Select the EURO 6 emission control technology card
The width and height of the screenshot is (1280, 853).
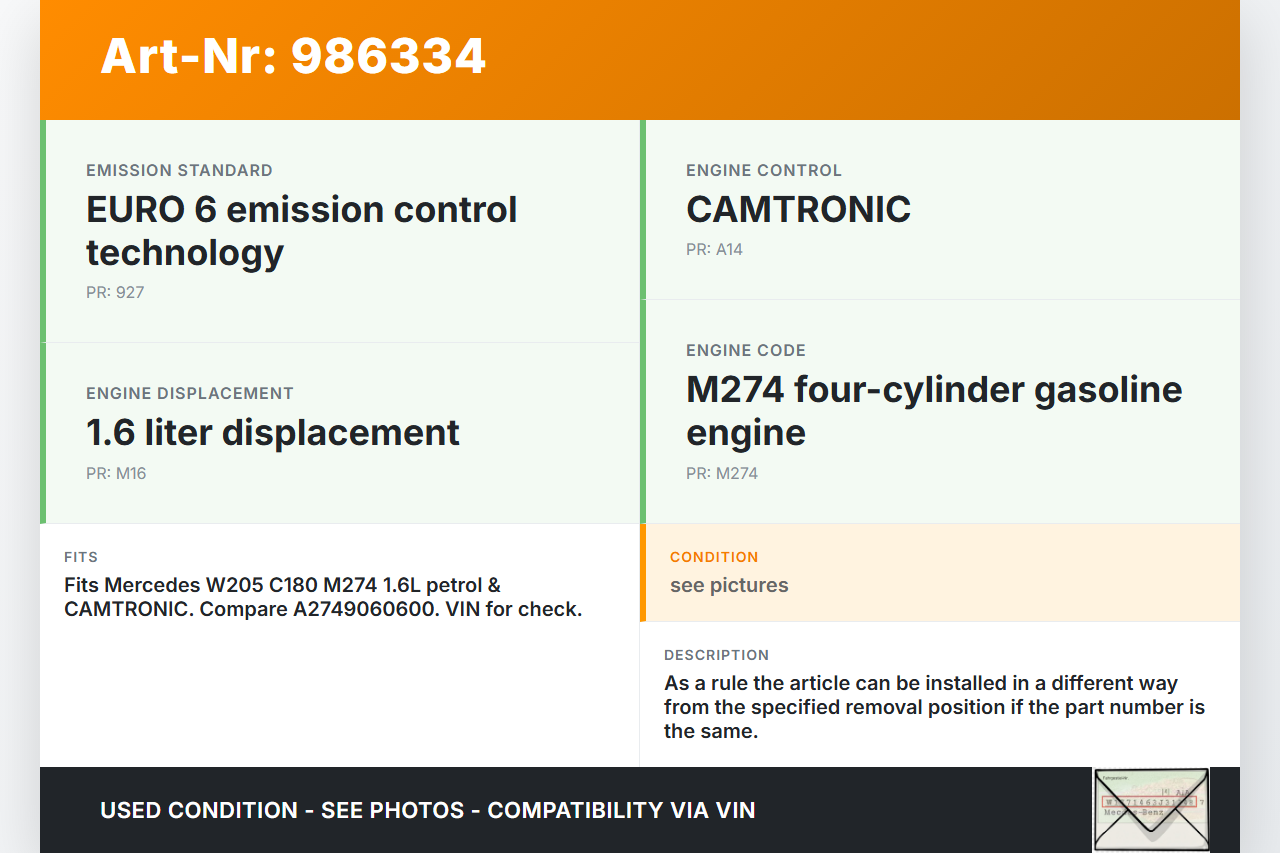[x=340, y=232]
